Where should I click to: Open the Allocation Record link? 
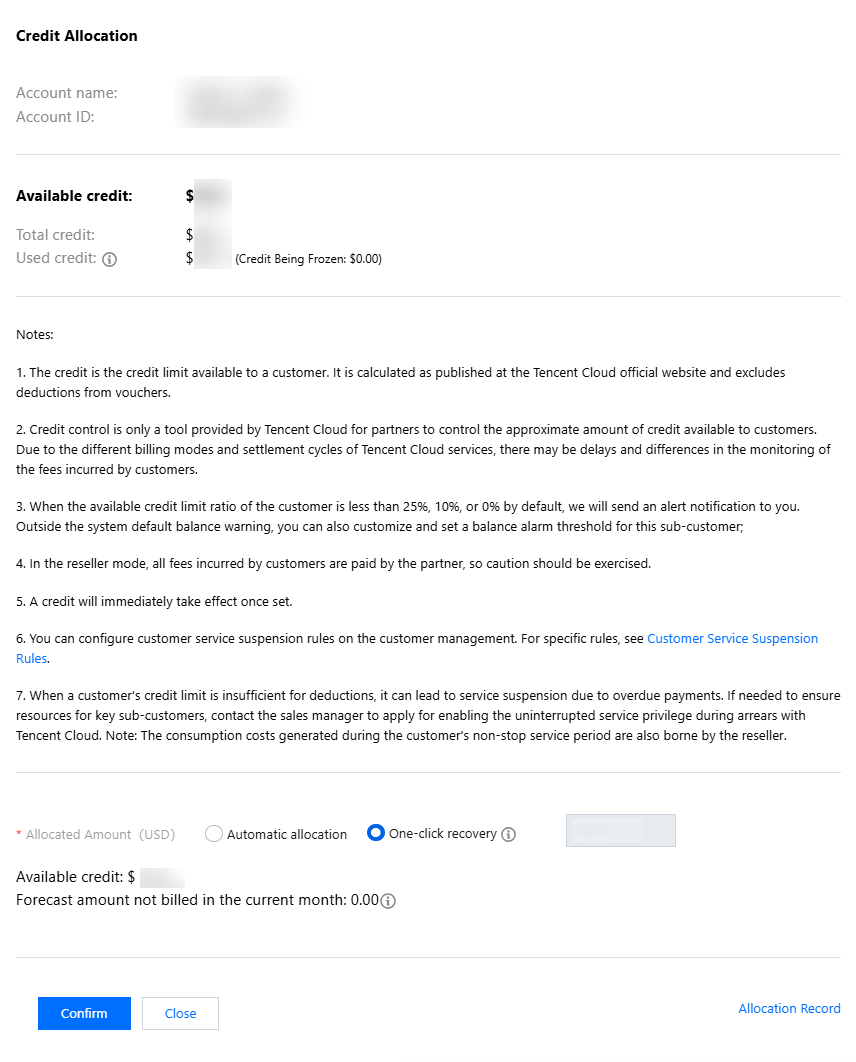pyautogui.click(x=789, y=1008)
